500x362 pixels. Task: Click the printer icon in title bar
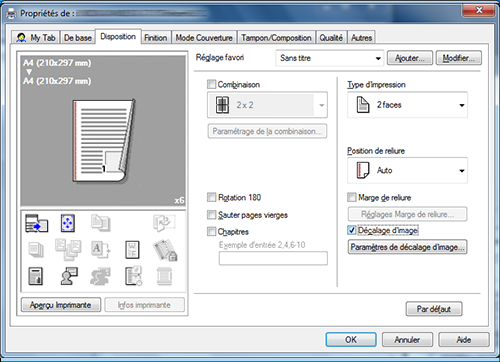pyautogui.click(x=11, y=14)
